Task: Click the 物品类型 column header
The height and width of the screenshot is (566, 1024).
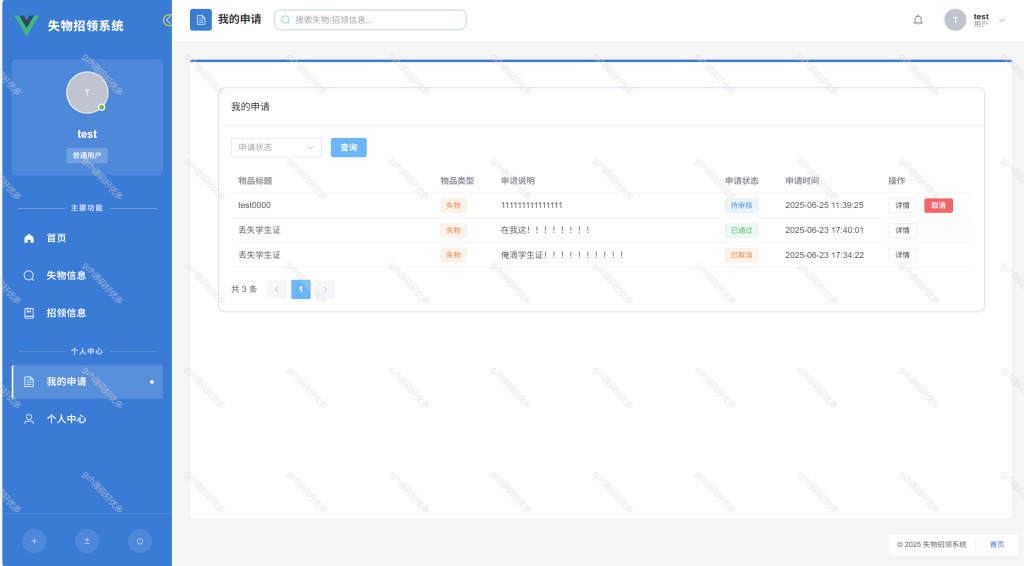Action: [457, 181]
